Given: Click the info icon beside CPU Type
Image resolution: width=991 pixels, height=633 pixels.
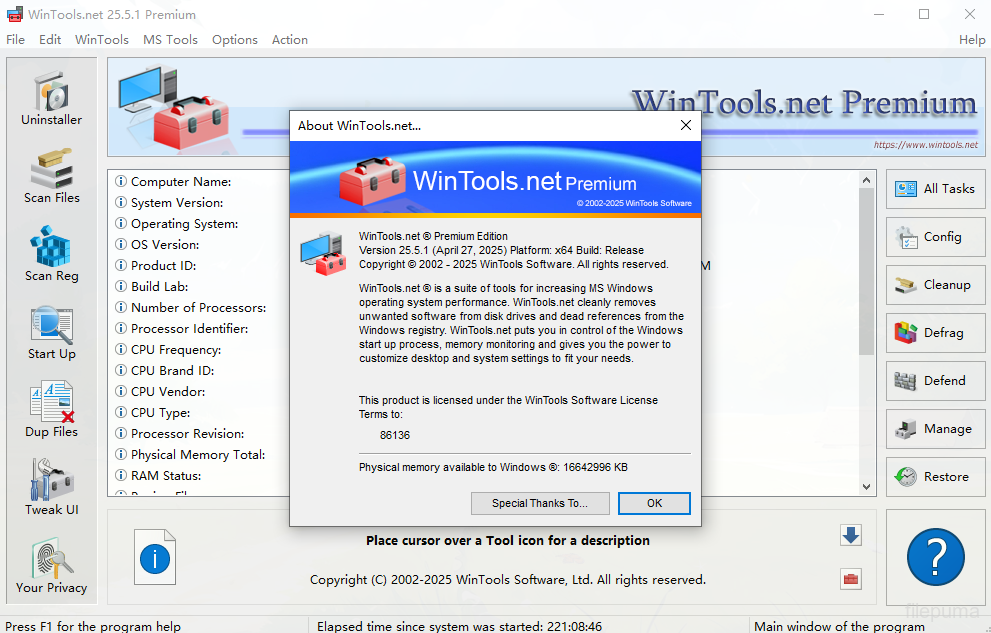Looking at the screenshot, I should 121,412.
